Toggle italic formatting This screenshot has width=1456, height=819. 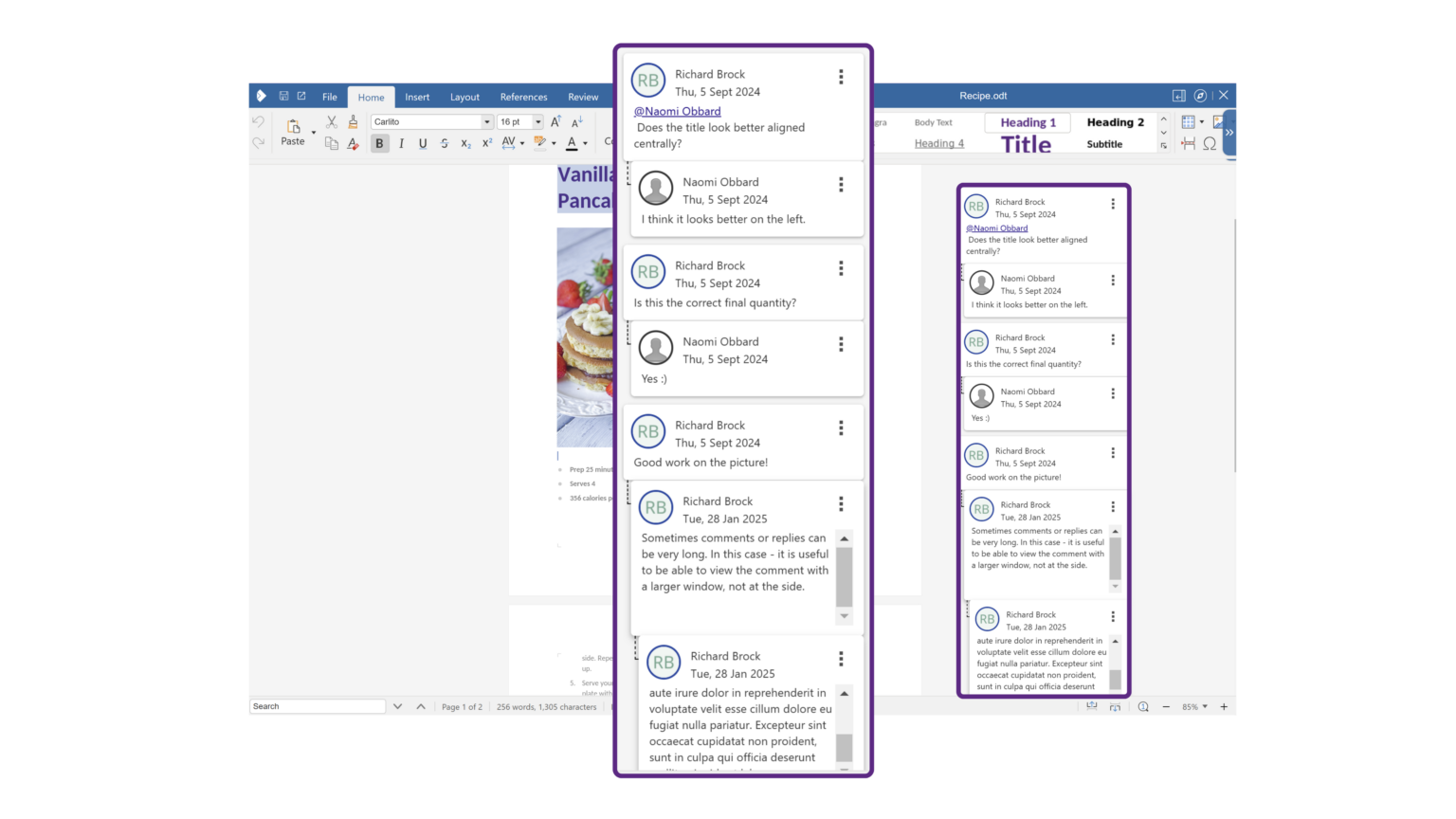coord(401,144)
